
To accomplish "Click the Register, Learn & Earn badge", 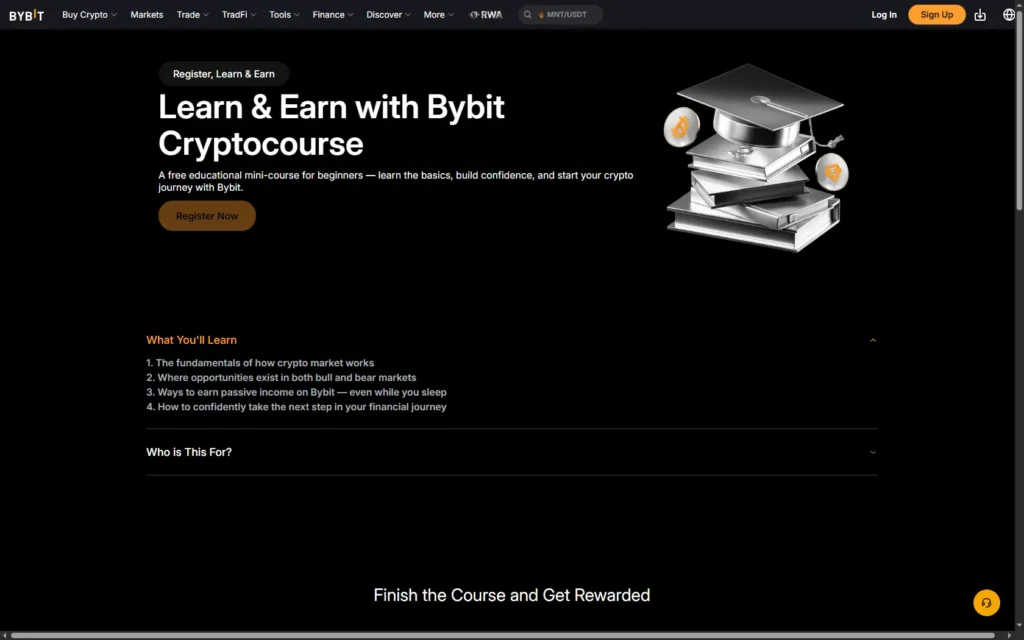I will tap(223, 74).
